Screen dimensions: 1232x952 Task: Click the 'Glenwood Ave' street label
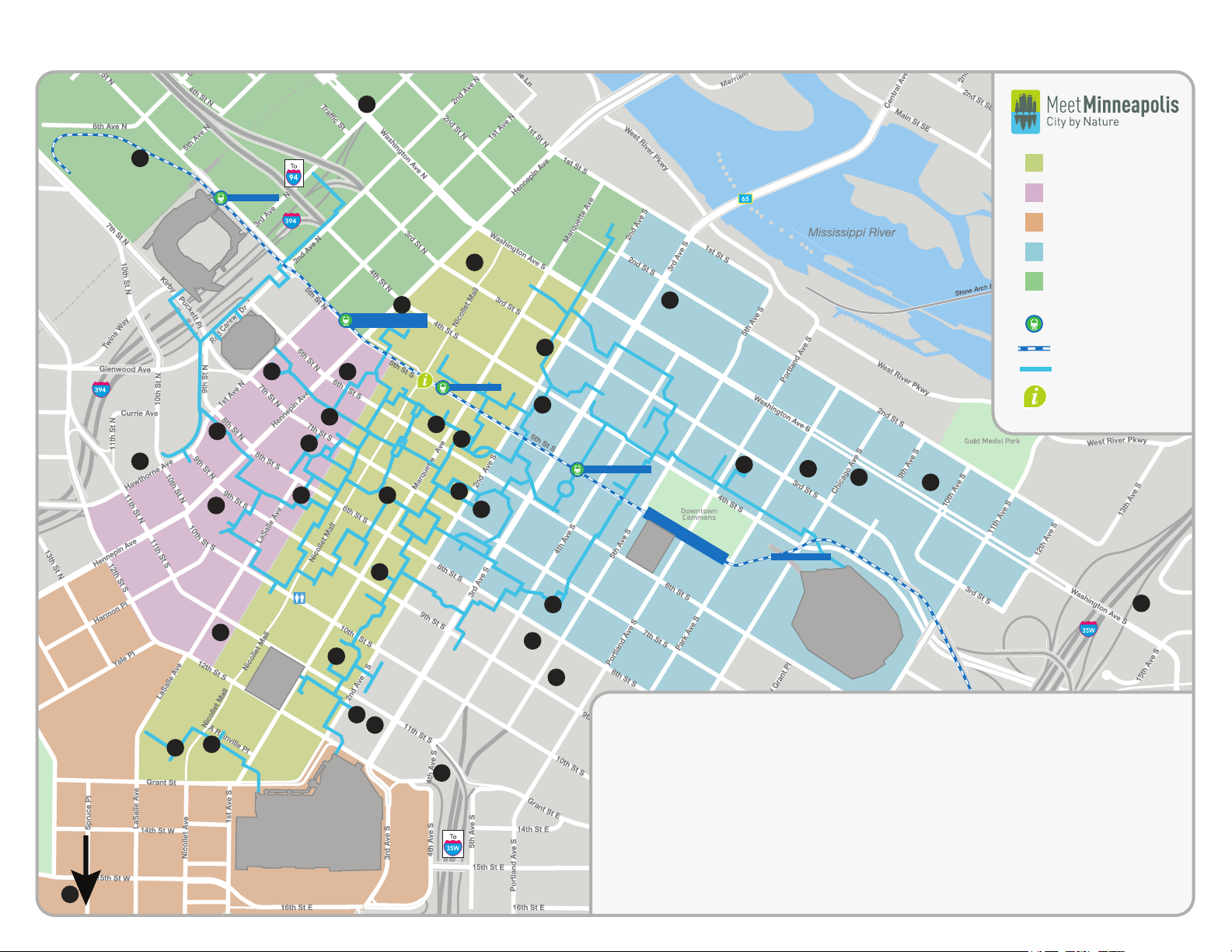(125, 369)
